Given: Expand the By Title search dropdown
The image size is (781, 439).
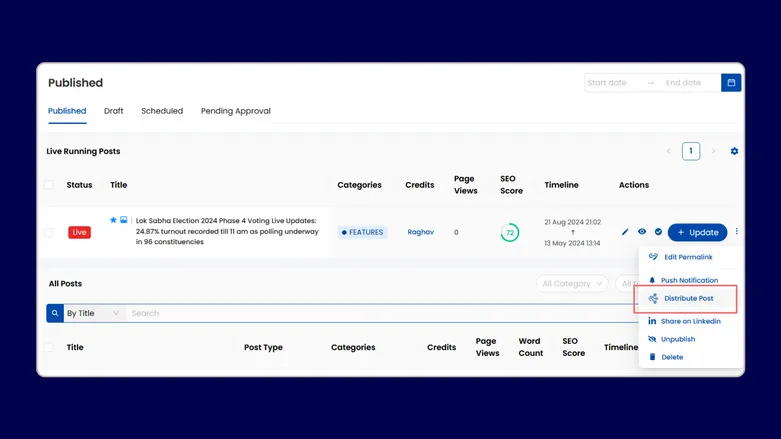Looking at the screenshot, I should coord(92,313).
